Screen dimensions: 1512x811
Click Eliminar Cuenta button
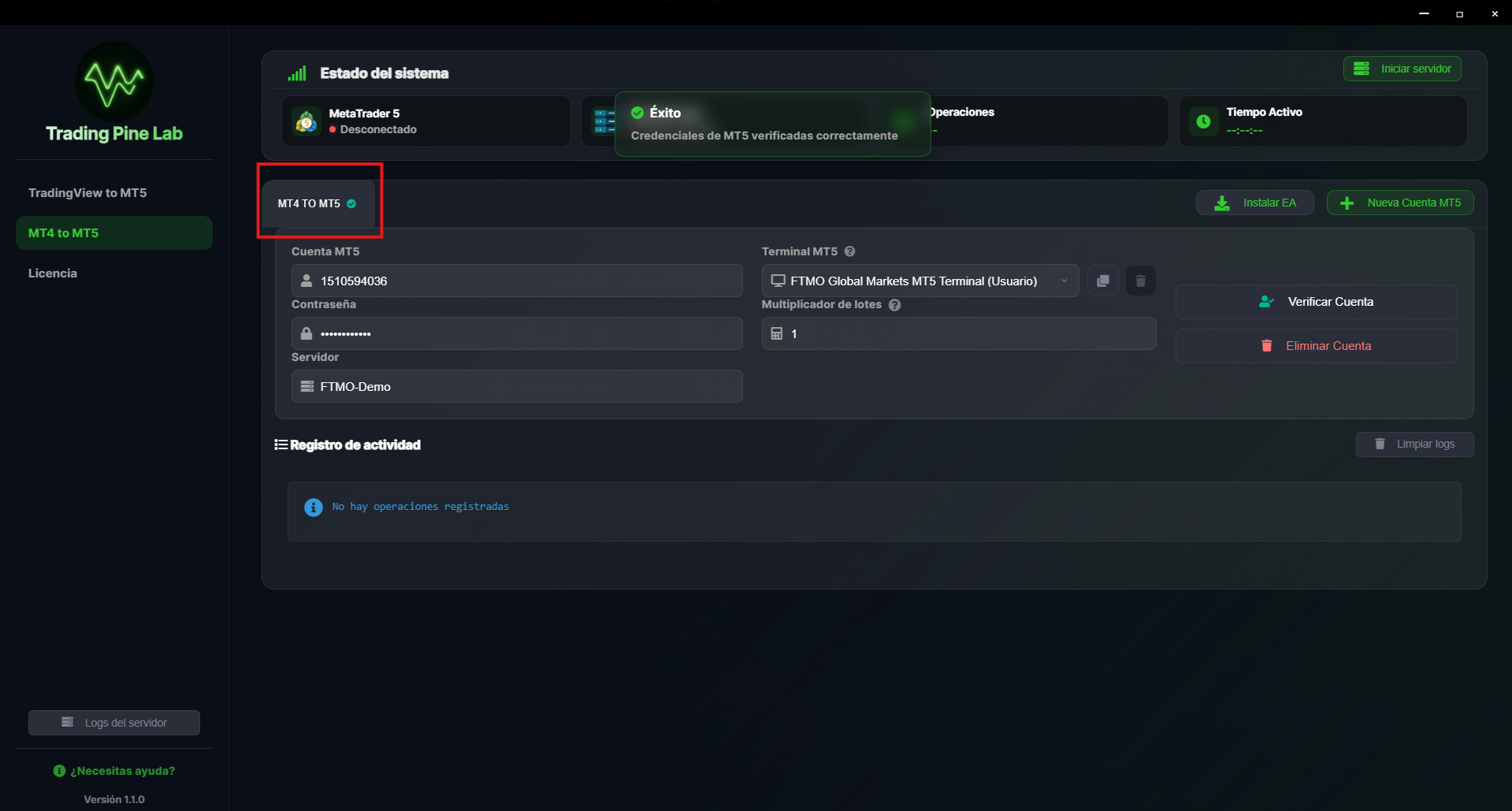tap(1317, 346)
